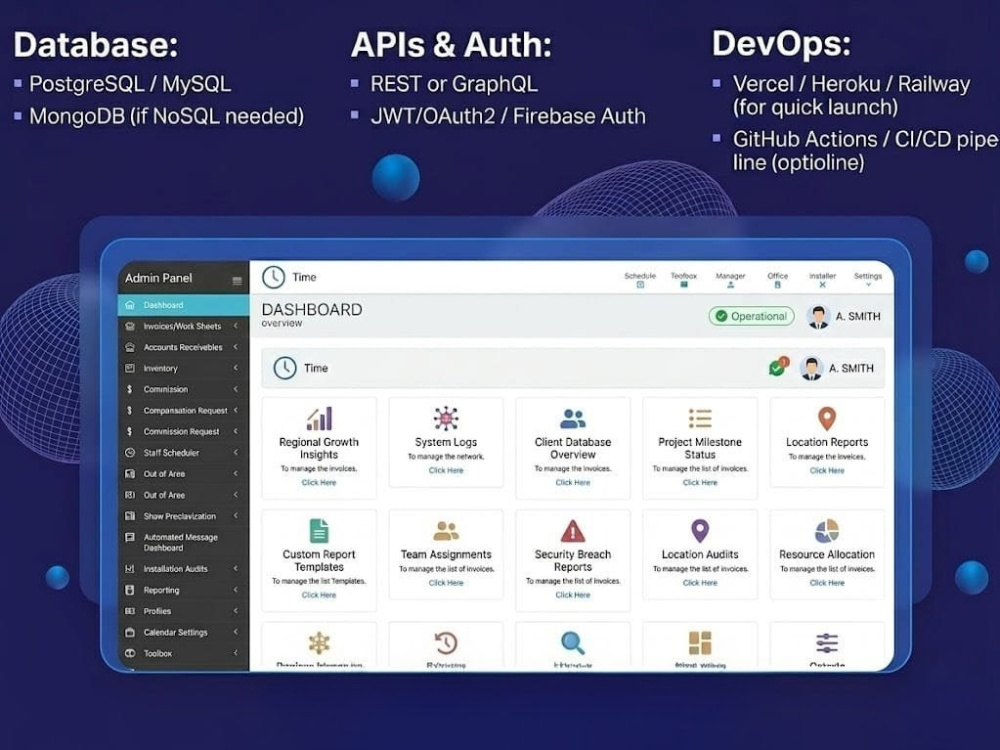
Task: Click the Installation Audits sidebar icon
Action: [x=130, y=568]
